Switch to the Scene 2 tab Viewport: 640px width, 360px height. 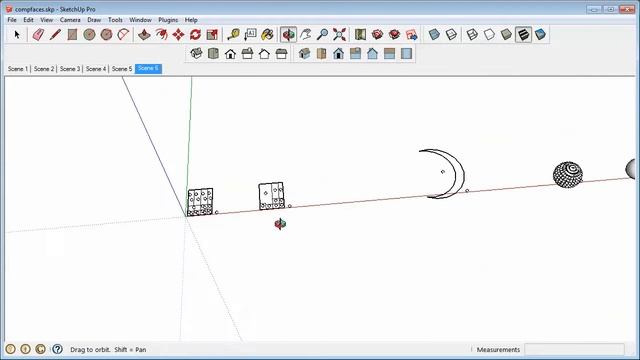[x=44, y=69]
